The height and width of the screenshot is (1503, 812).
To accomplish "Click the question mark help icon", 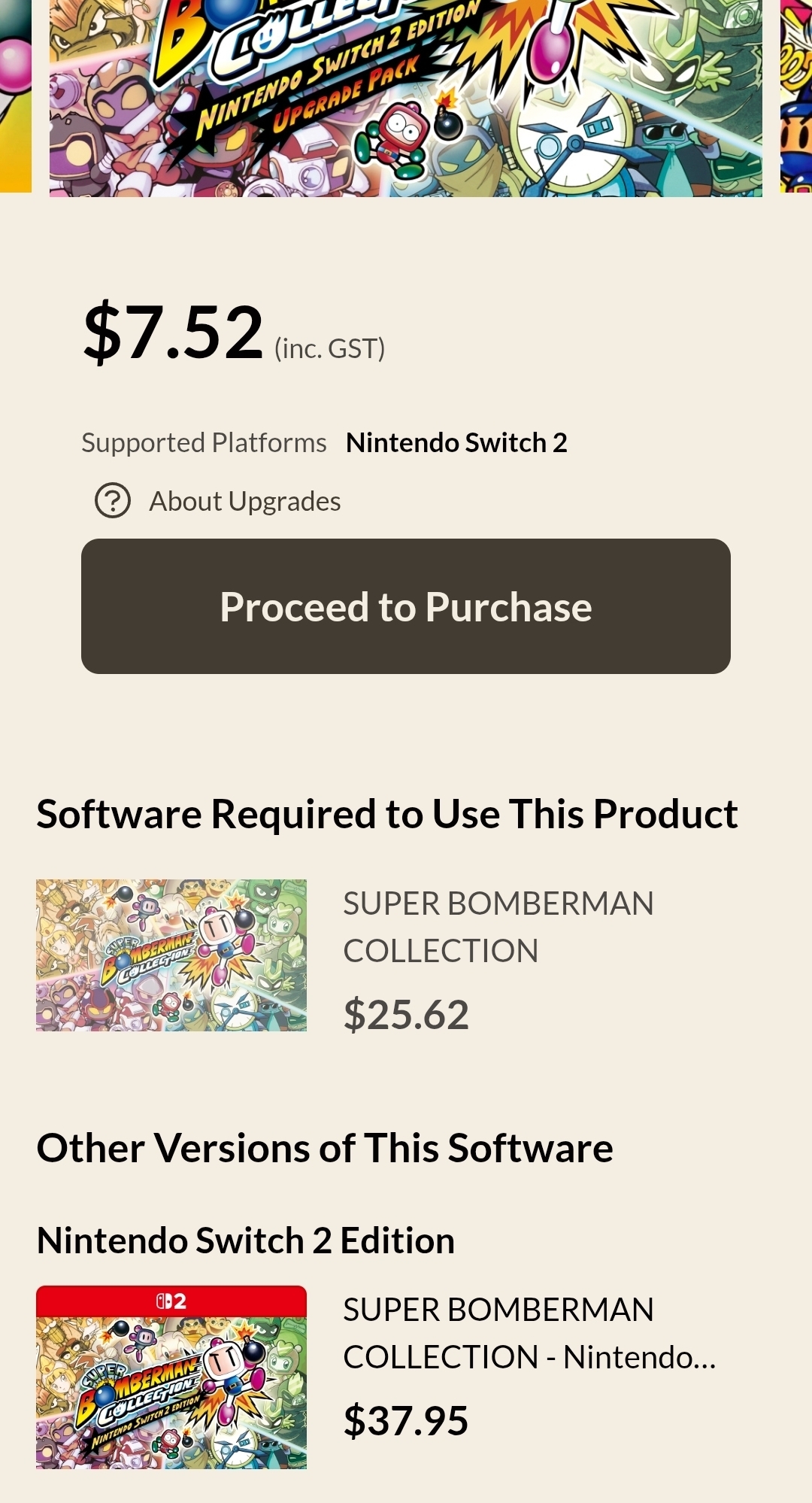I will [x=113, y=501].
